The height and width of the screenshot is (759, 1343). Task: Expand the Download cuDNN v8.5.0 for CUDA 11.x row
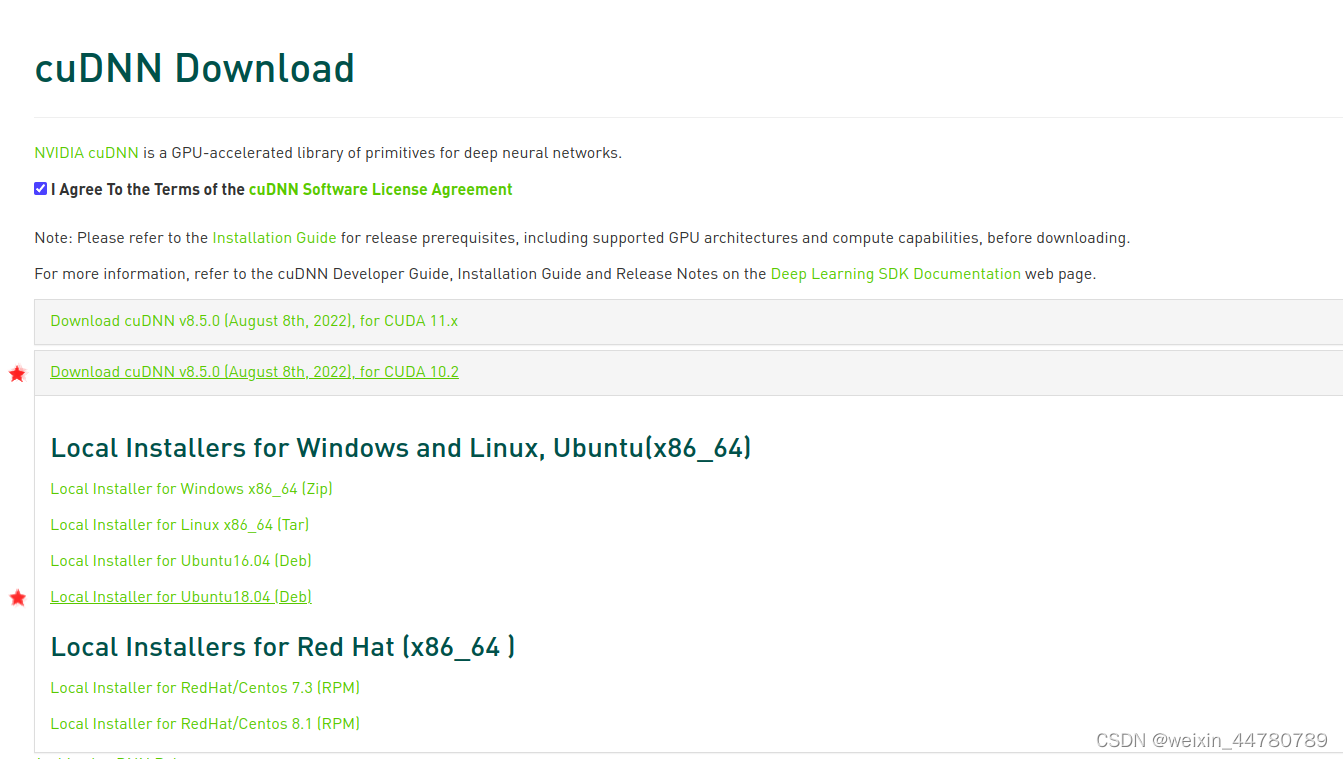pos(253,321)
